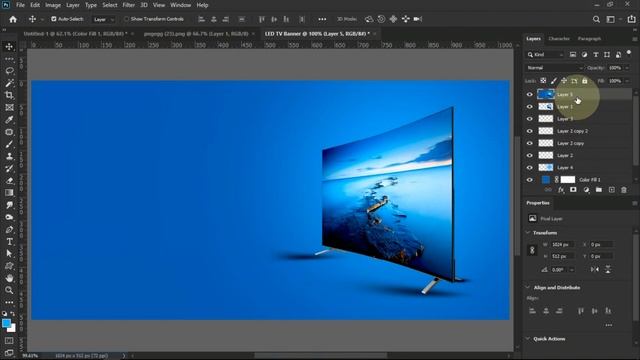Select the Magic Wand tool
This screenshot has height=360, width=640.
coord(9,83)
